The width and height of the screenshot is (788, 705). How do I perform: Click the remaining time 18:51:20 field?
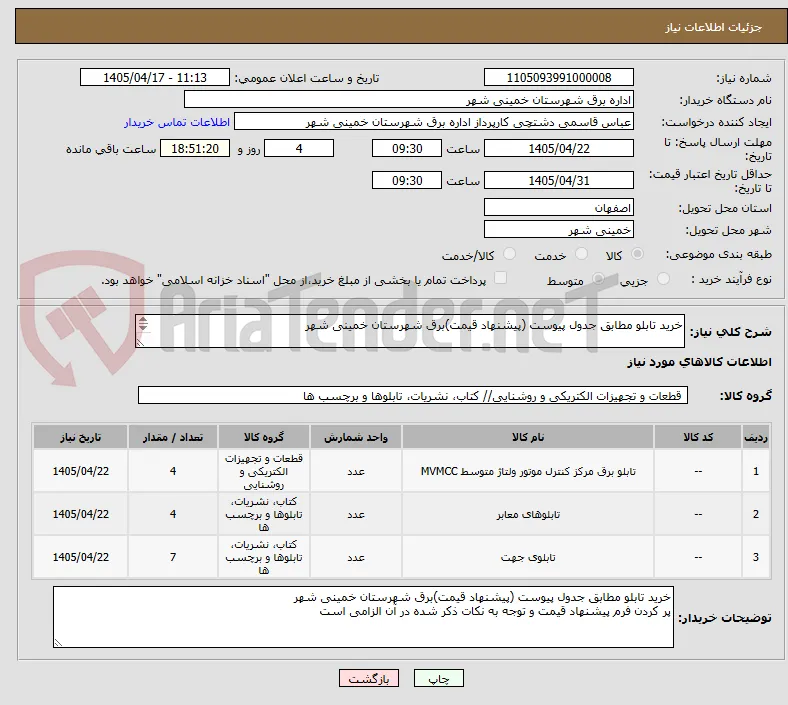pos(195,148)
